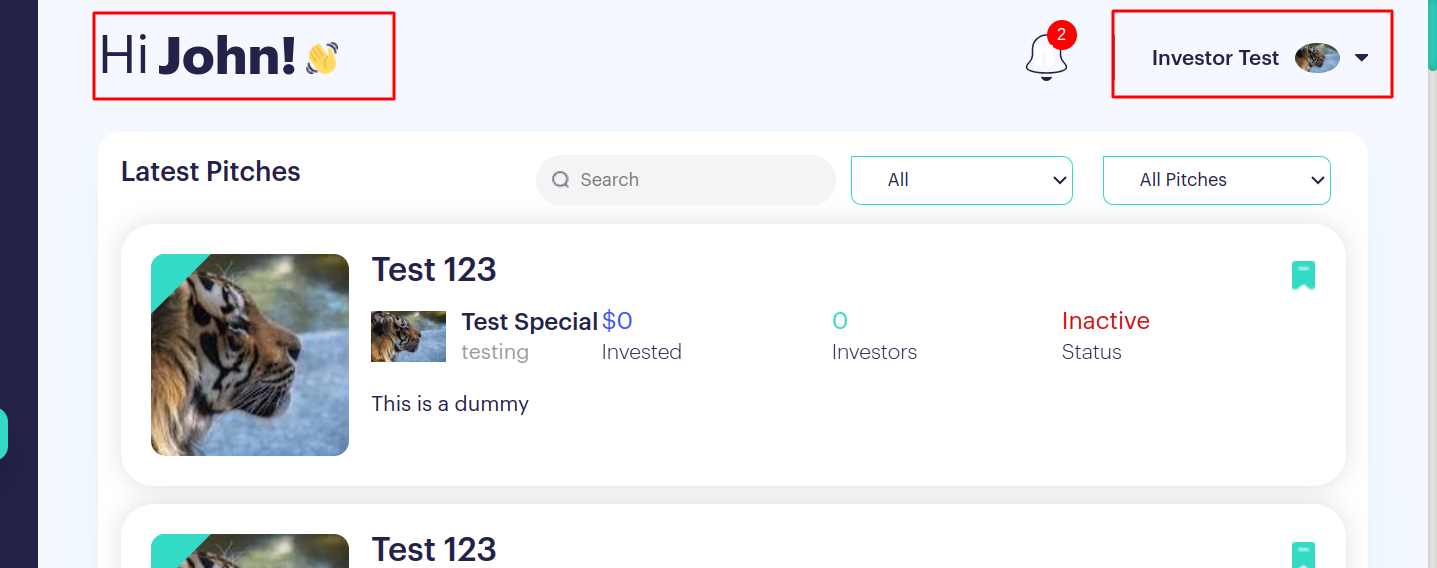Click the large tiger pitch thumbnail

[250, 355]
